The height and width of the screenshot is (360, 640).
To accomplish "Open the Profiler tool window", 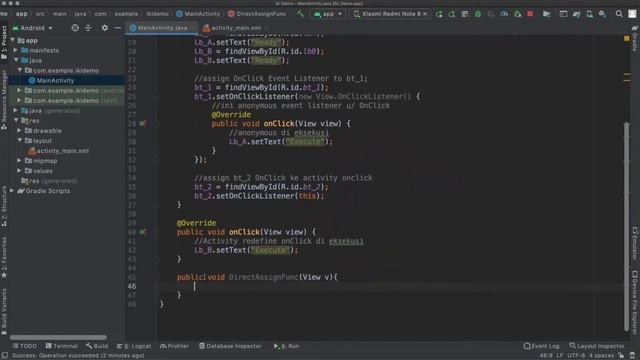I will pos(174,346).
